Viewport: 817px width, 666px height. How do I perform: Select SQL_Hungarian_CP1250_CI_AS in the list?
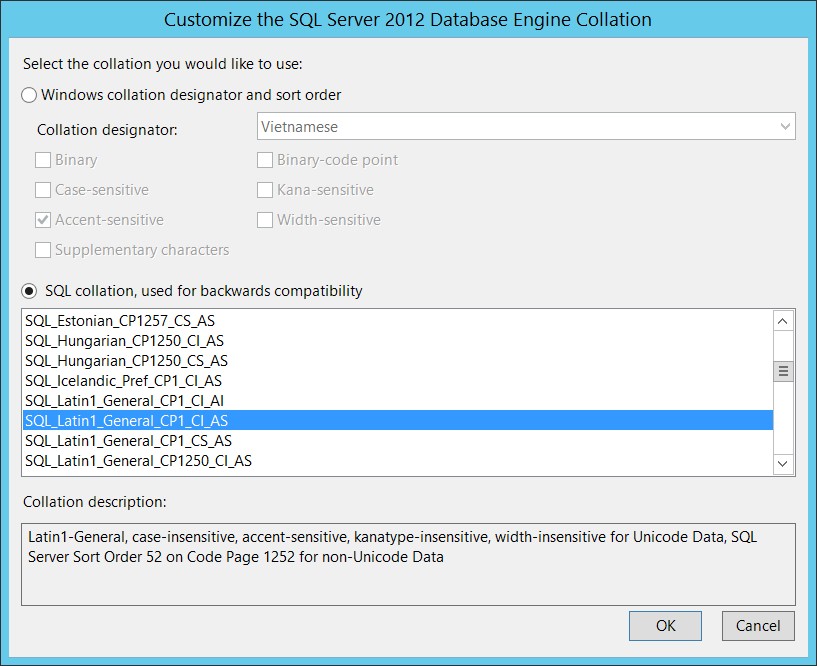398,341
